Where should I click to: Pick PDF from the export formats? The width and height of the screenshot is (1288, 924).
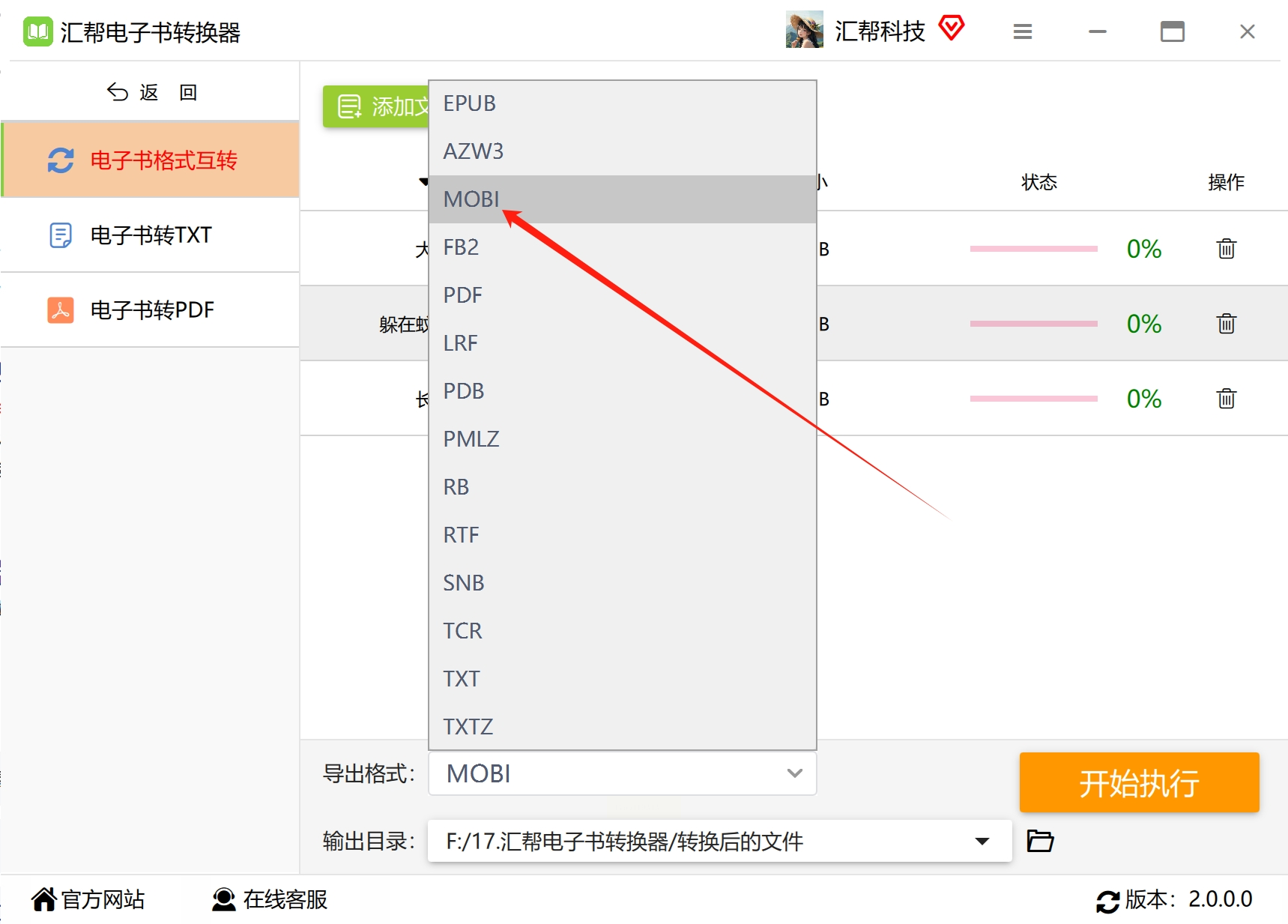(622, 295)
